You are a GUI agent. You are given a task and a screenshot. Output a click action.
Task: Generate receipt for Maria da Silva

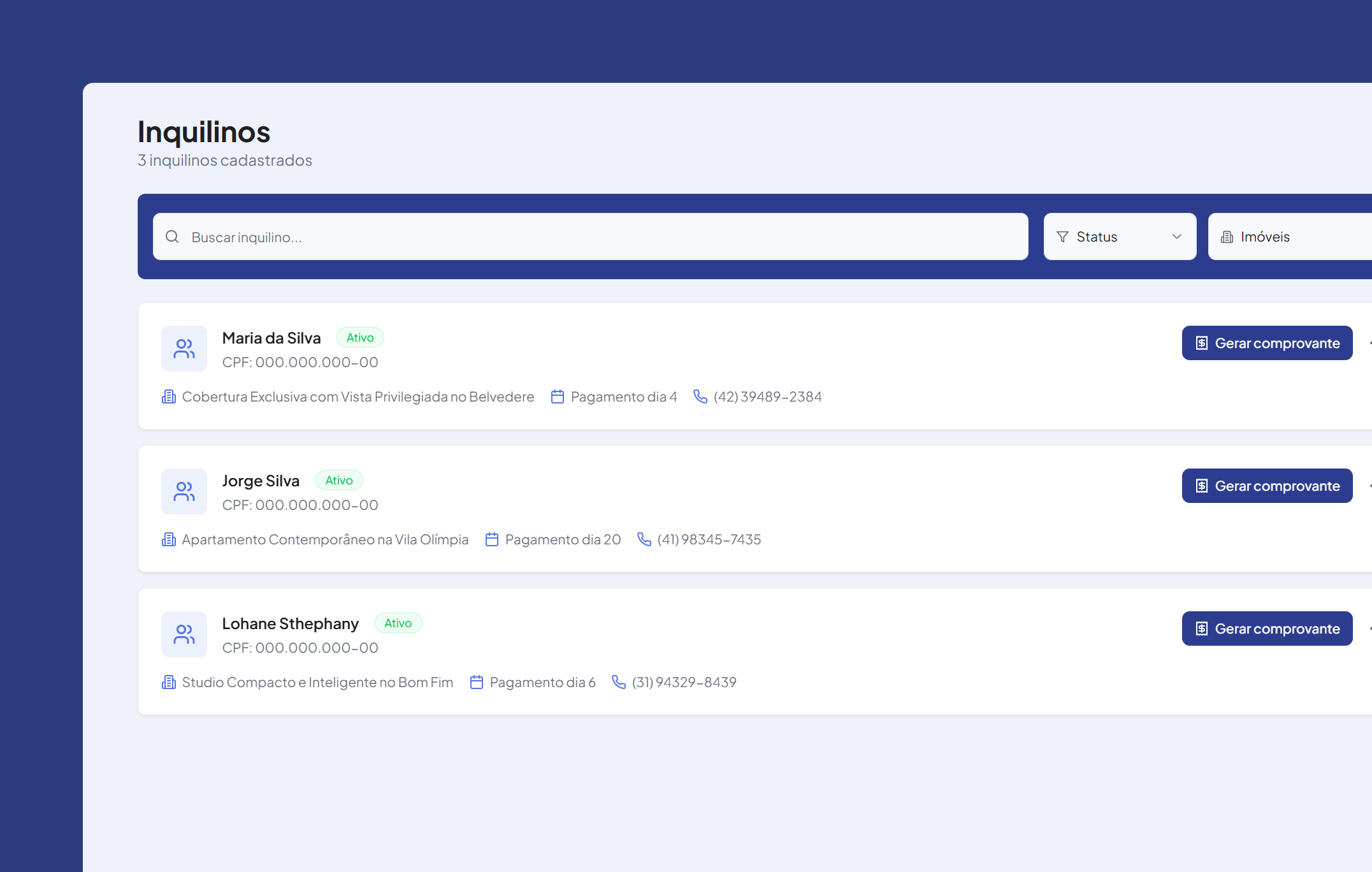click(1267, 343)
